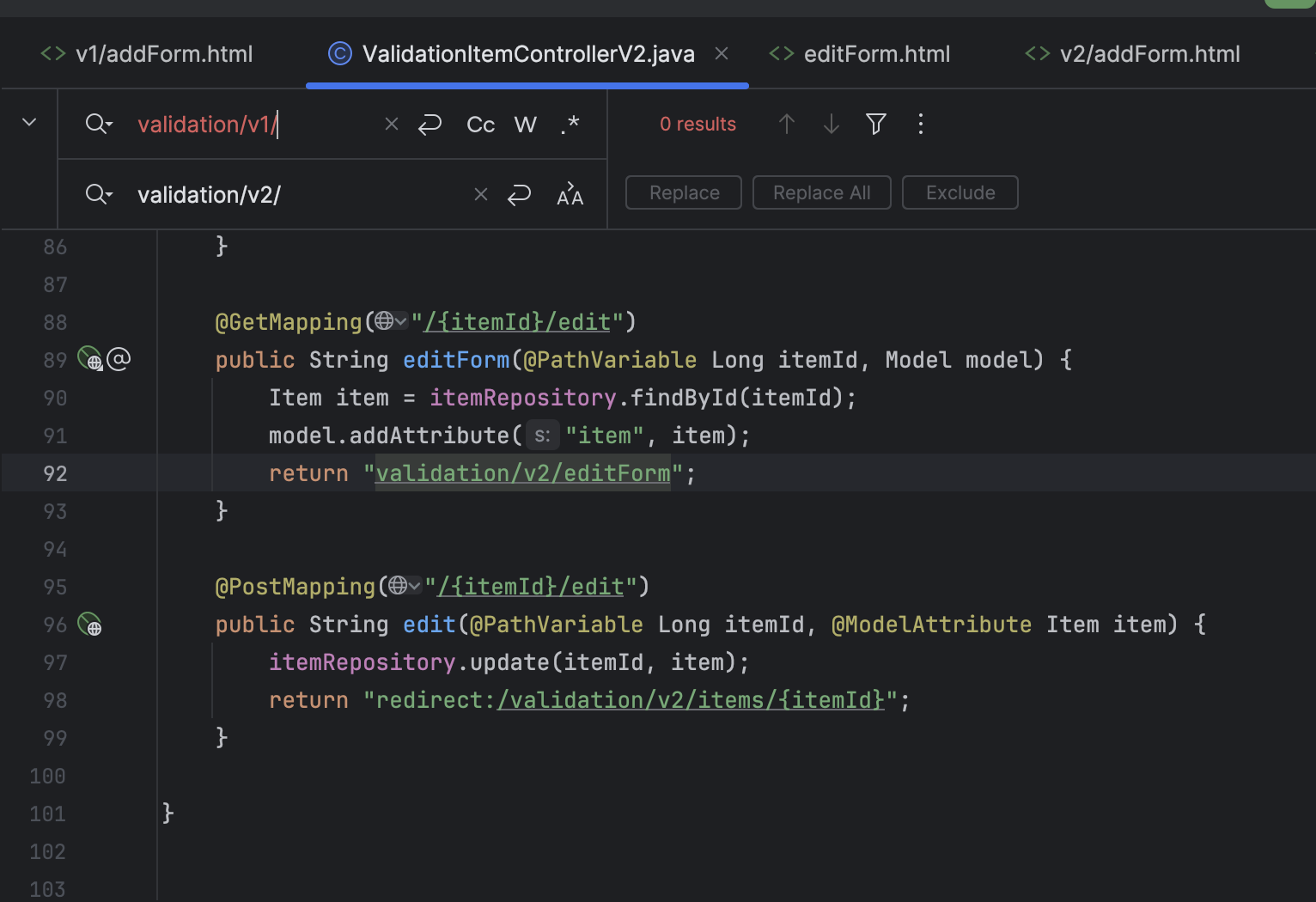Image resolution: width=1316 pixels, height=902 pixels.
Task: Collapse the replace field chevron
Action: pyautogui.click(x=29, y=122)
